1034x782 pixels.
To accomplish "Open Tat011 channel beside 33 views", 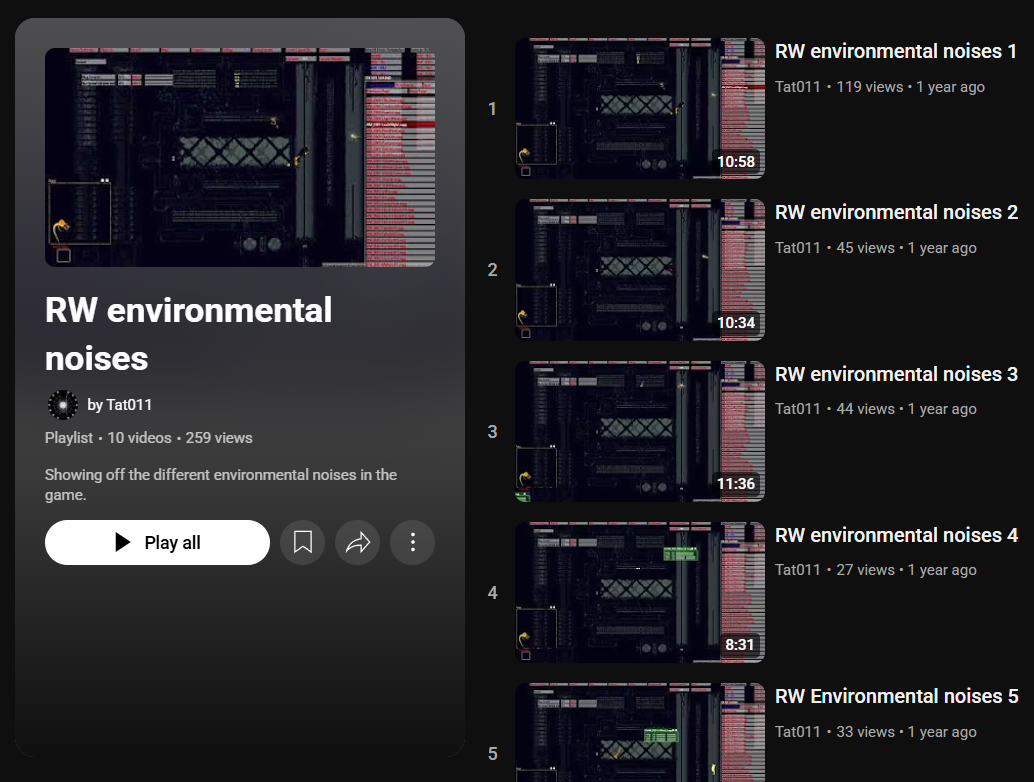I will coord(797,732).
